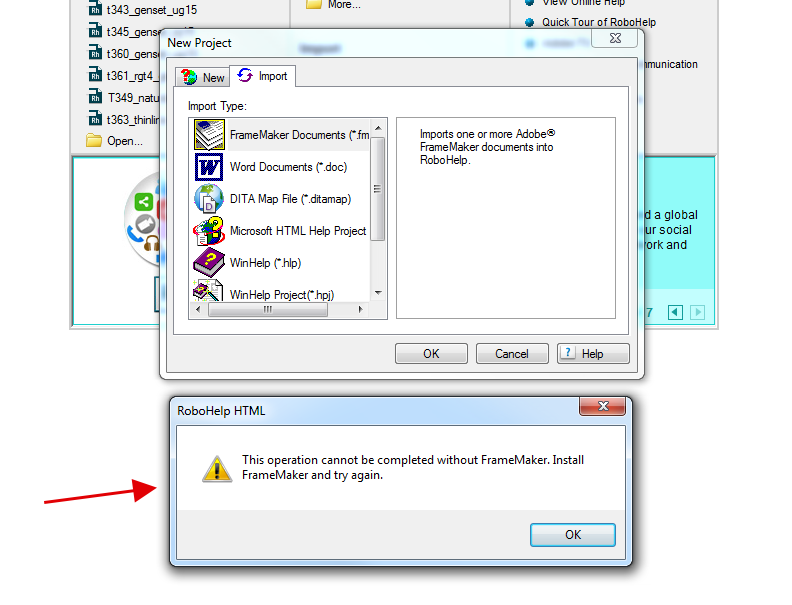Select the FrameMaker Documents import icon
The image size is (792, 605).
pos(209,135)
